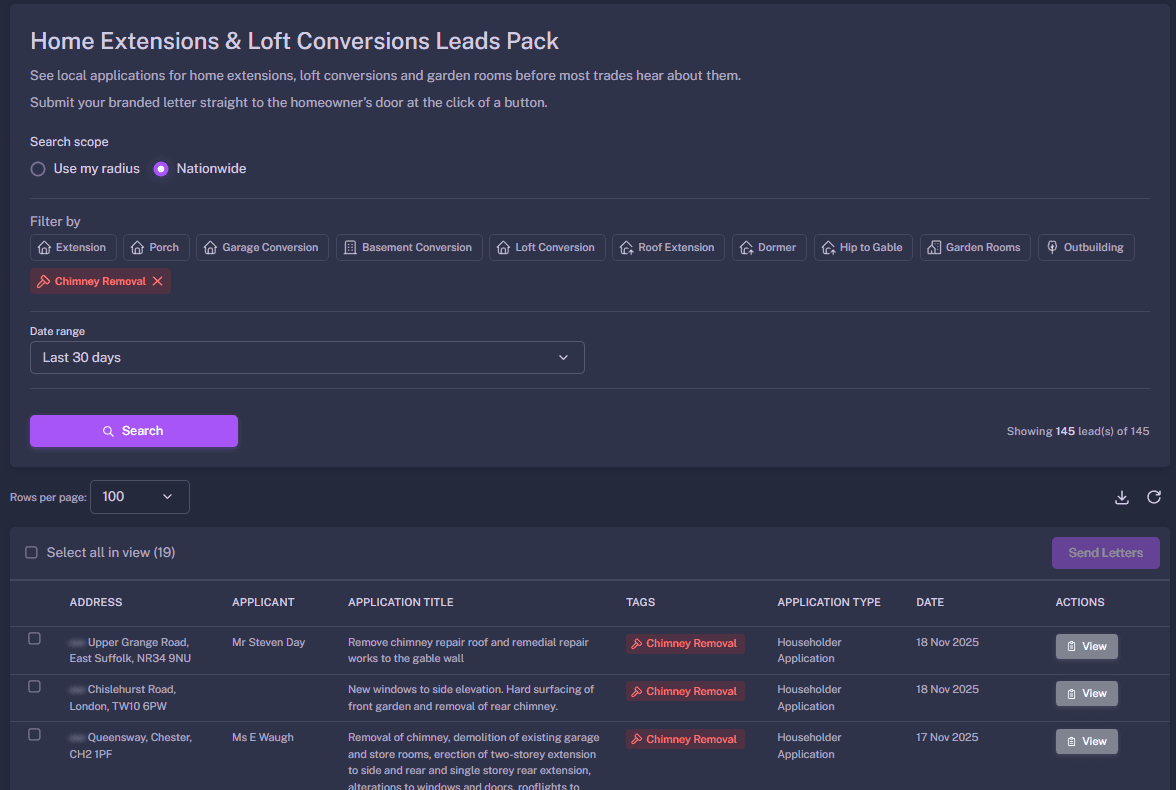Click the refresh results icon

coord(1153,497)
